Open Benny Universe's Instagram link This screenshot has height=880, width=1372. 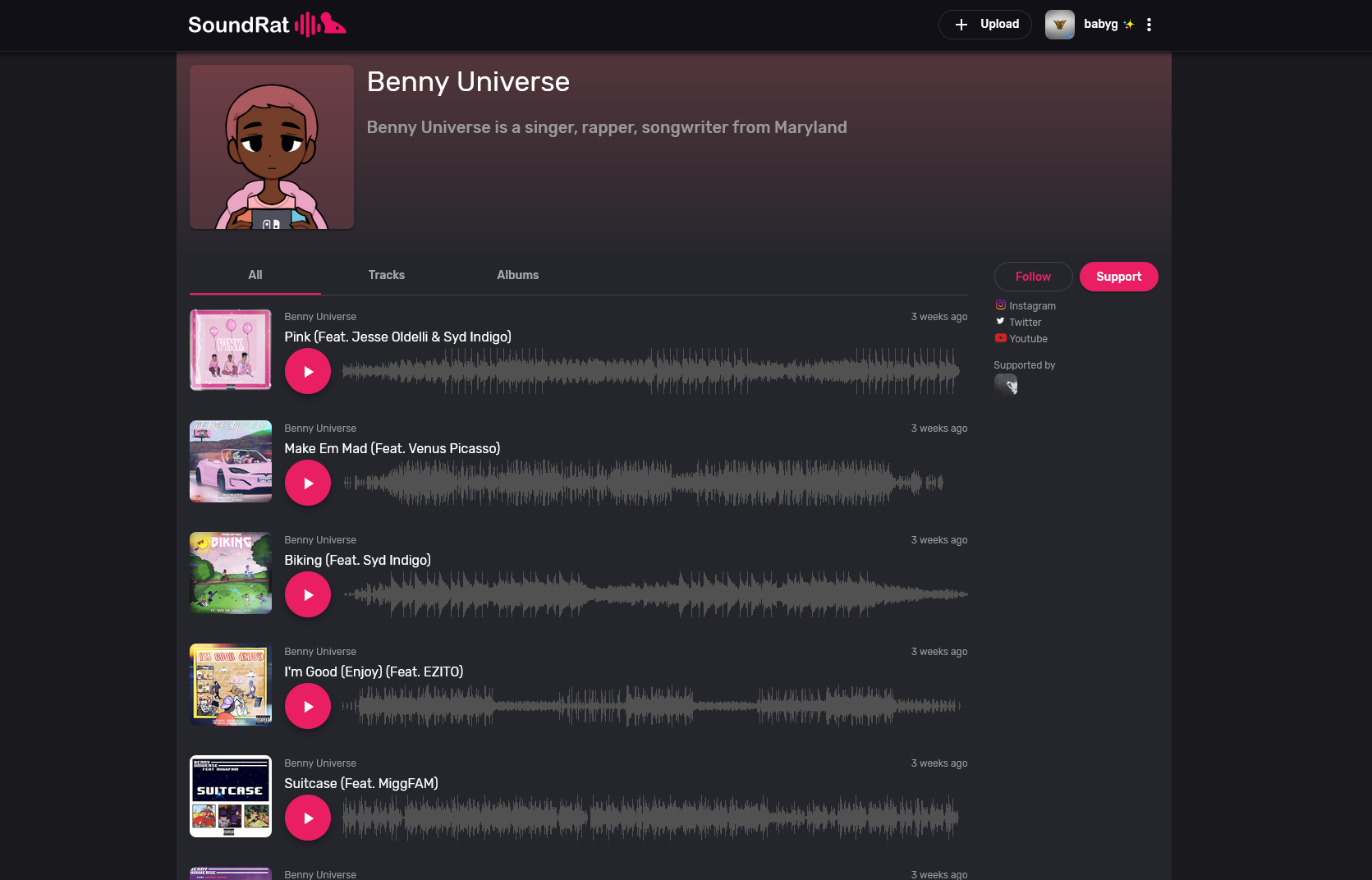1031,306
